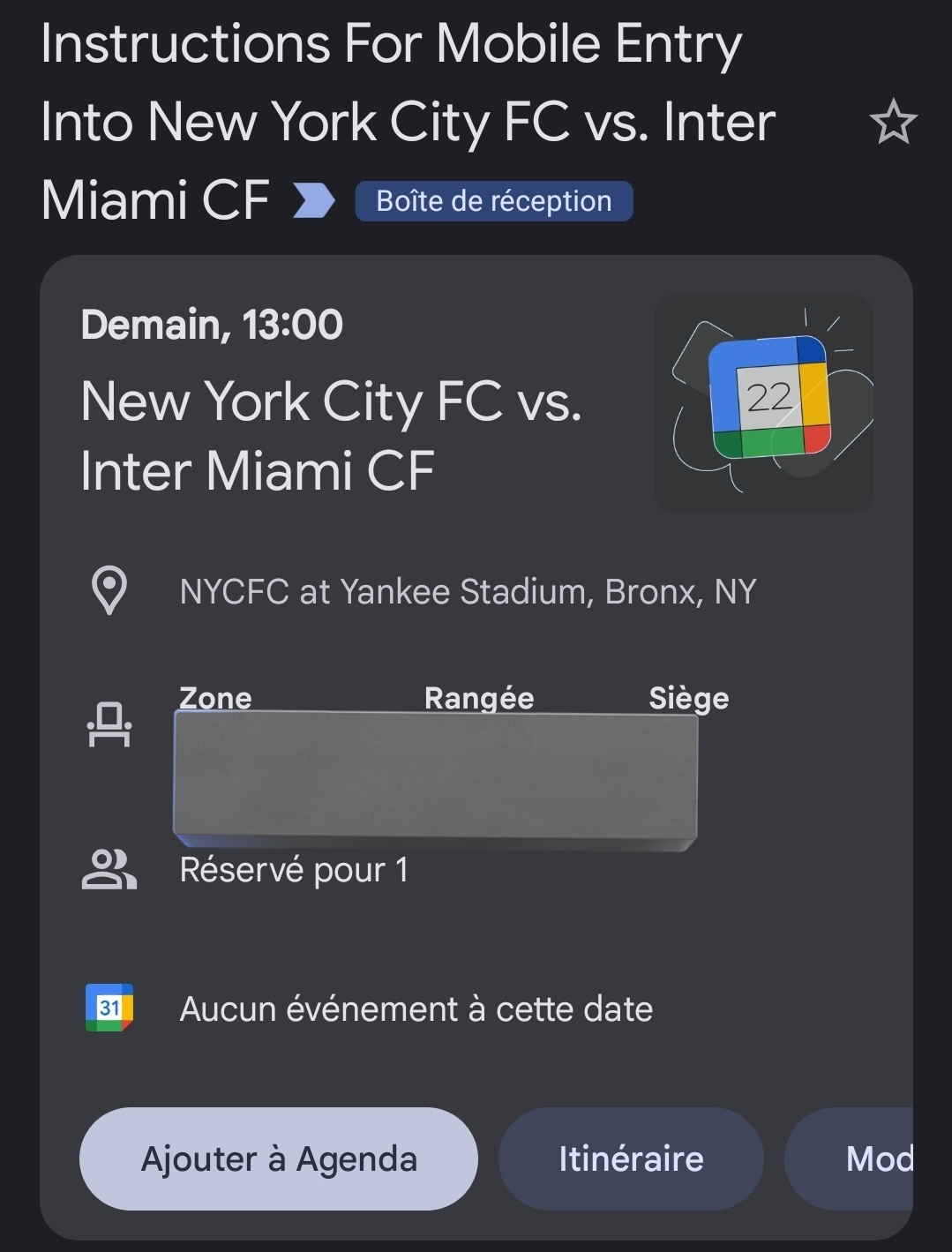Click the Google Calendar 31 icon

point(109,1008)
